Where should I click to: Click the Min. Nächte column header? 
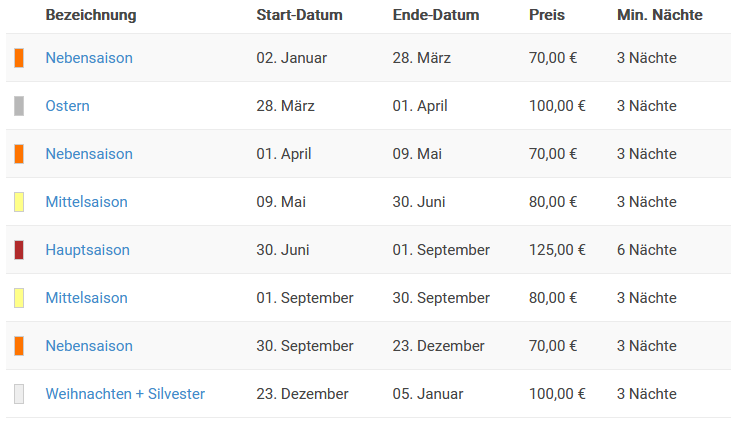tap(660, 15)
